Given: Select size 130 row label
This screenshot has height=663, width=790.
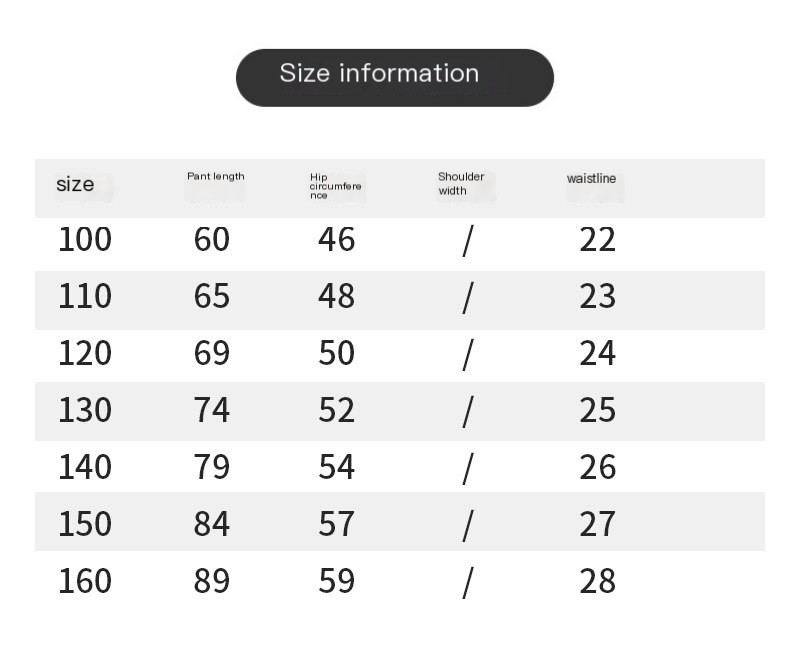Looking at the screenshot, I should coord(85,410).
